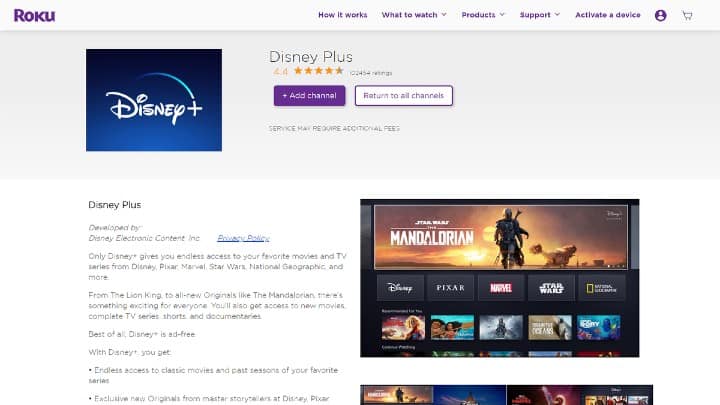Expand the What to watch menu

[x=414, y=15]
